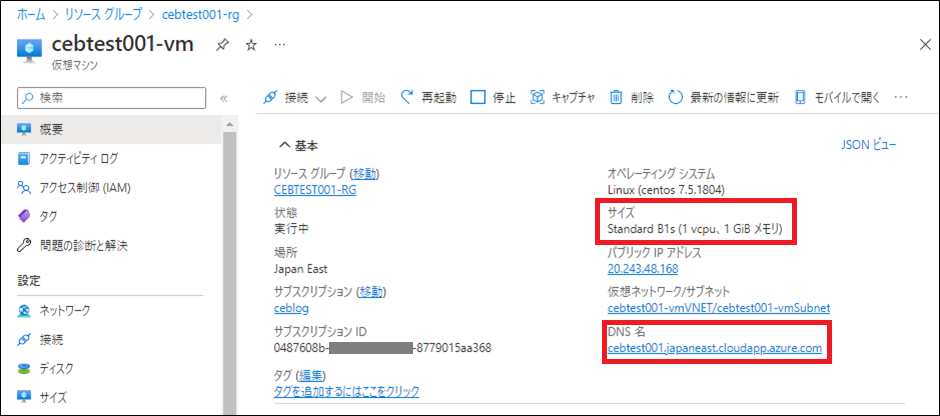Collapse the sidebar with double chevron
Image resolution: width=940 pixels, height=416 pixels.
pyautogui.click(x=224, y=99)
